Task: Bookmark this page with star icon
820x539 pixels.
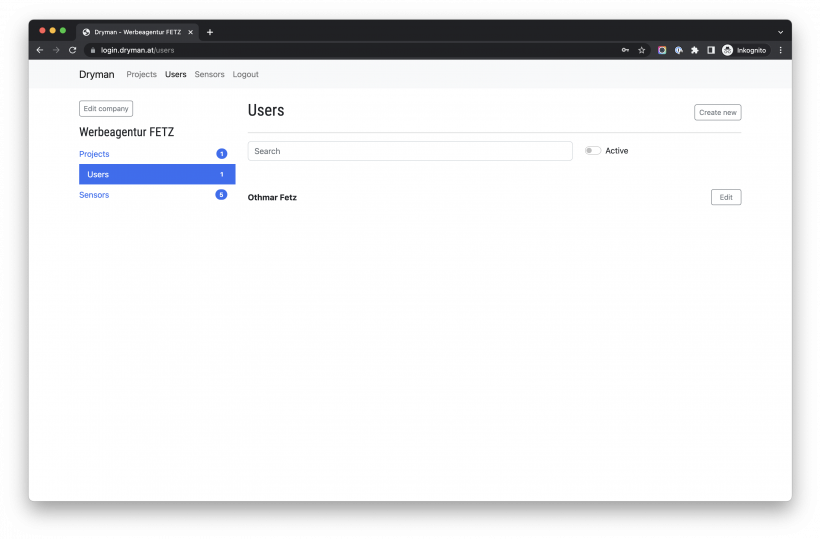Action: (x=641, y=50)
